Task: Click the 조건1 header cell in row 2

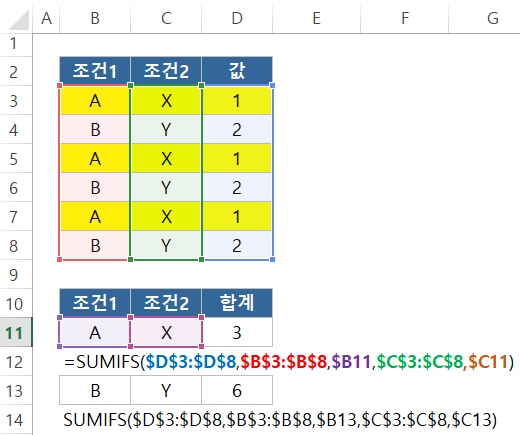Action: coord(95,71)
